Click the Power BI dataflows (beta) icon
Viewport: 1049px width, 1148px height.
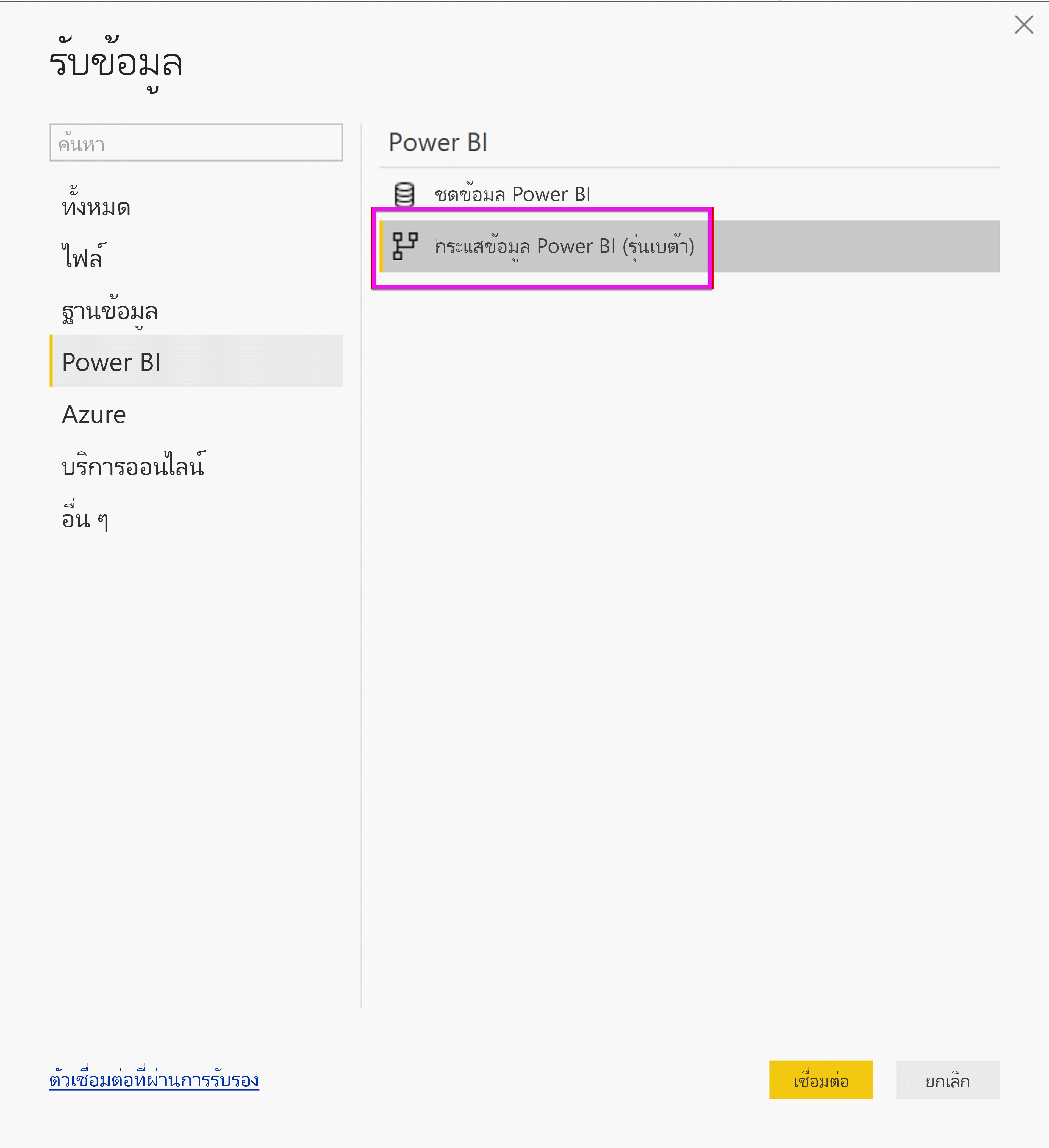click(x=405, y=246)
